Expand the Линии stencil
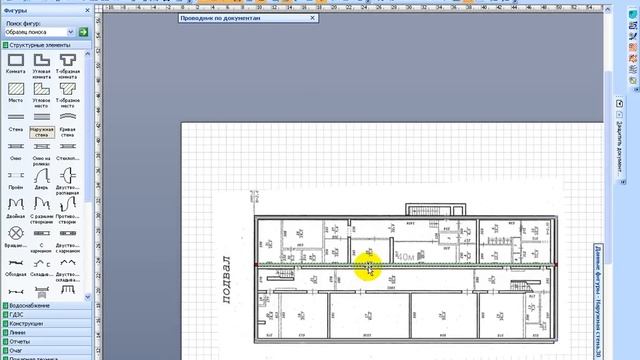640x360 pixels. pyautogui.click(x=47, y=332)
